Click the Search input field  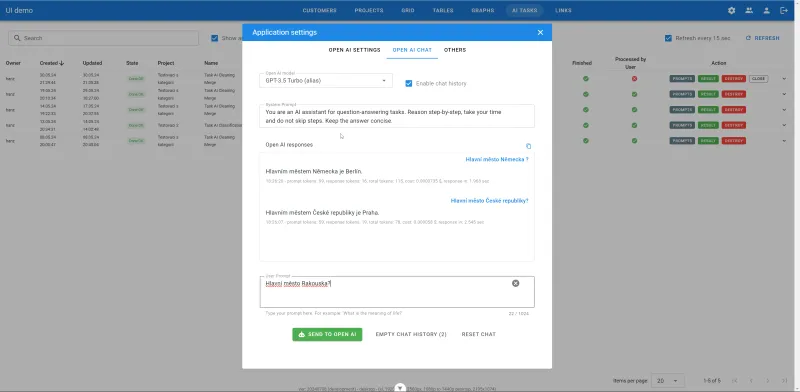click(x=104, y=38)
